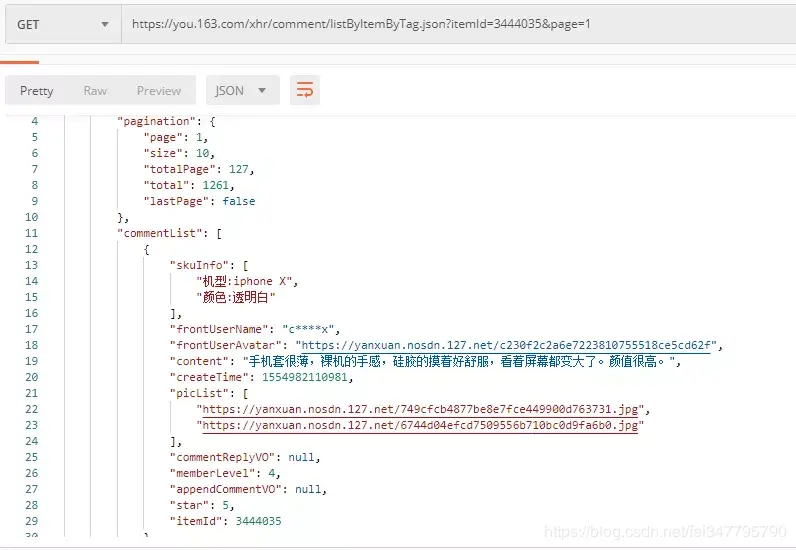Select the content string starting 手机套很薄
Viewport: 796px width, 550px height.
click(459, 361)
